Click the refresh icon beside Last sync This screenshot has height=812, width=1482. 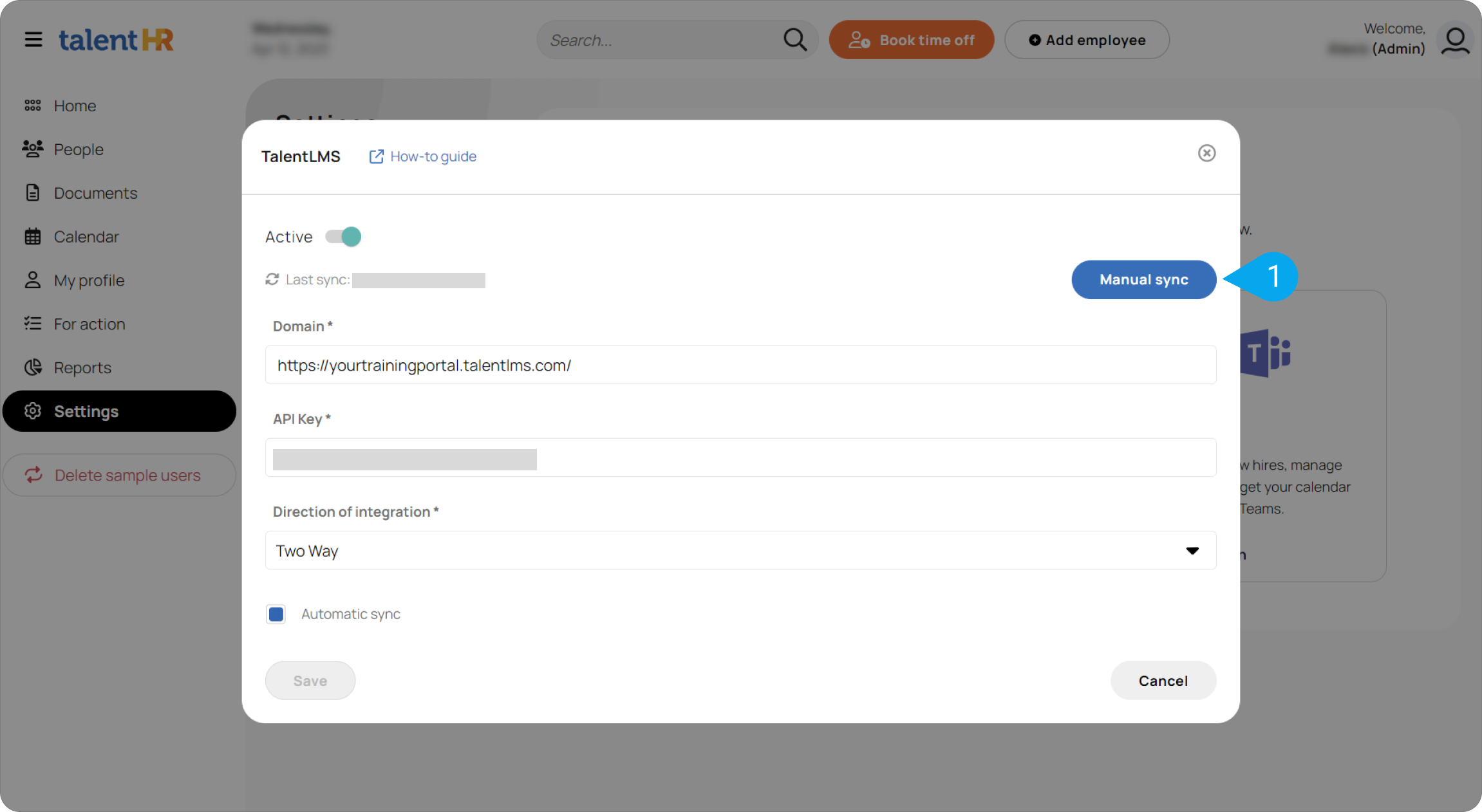[272, 279]
